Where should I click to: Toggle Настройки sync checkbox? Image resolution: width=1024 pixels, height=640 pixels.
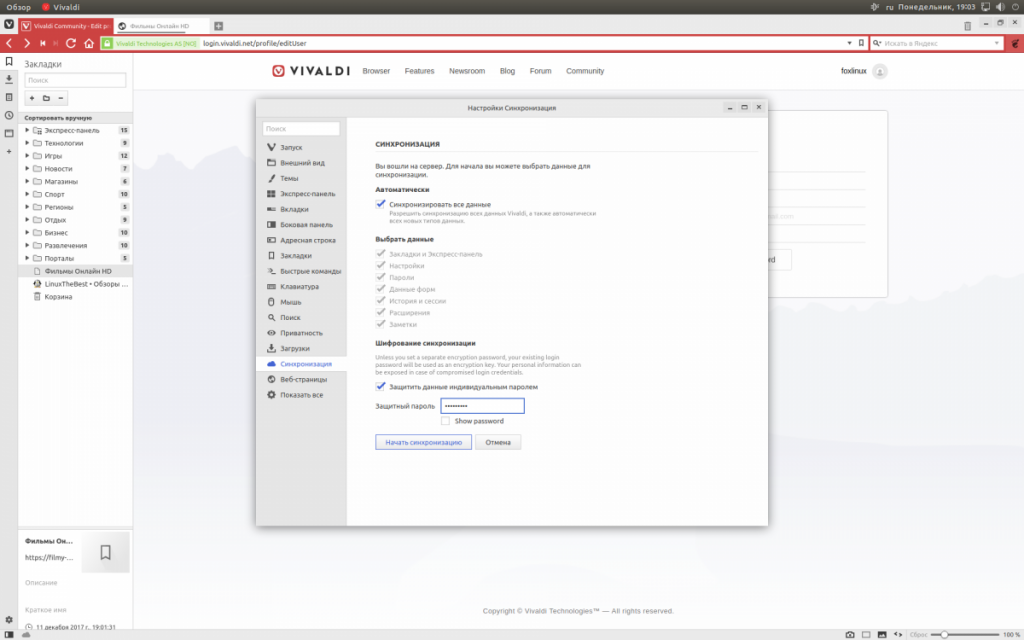[x=381, y=265]
